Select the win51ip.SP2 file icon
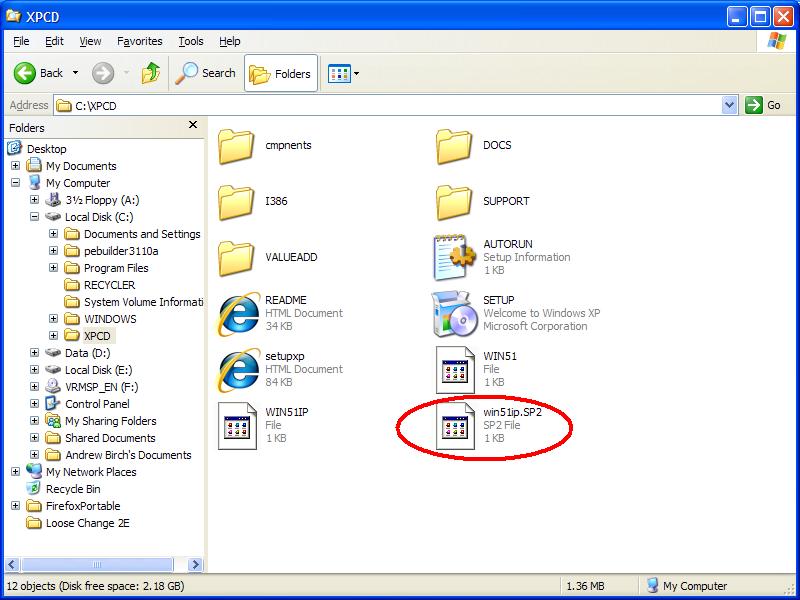800x600 pixels. pyautogui.click(x=455, y=426)
